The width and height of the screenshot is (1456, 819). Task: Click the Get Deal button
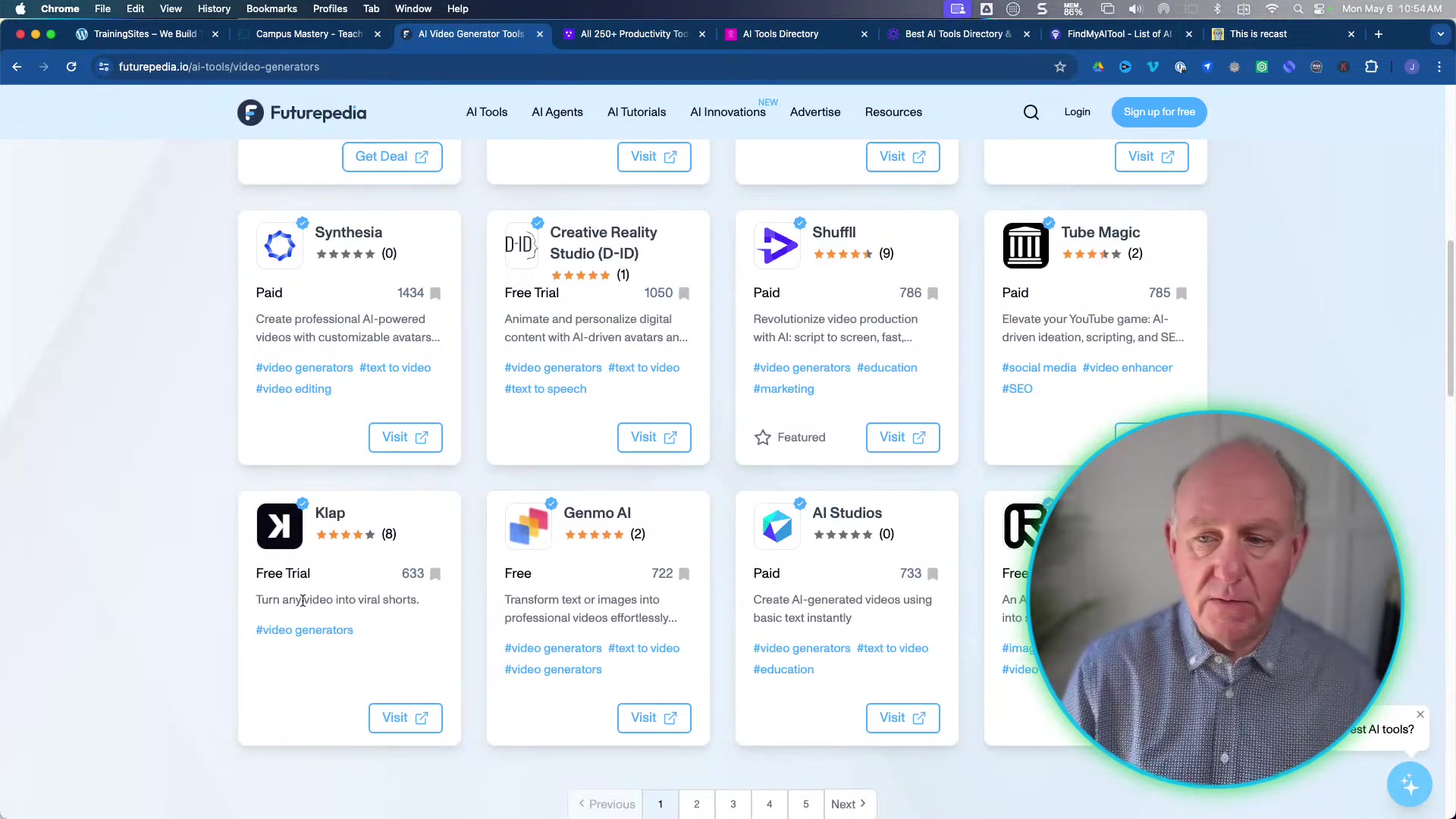(x=392, y=157)
